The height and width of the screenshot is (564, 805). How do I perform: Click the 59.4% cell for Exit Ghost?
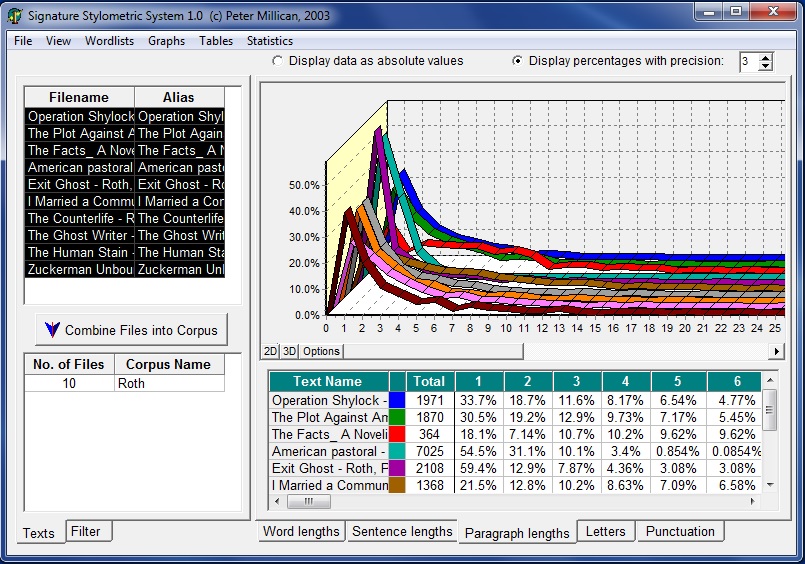coord(478,468)
